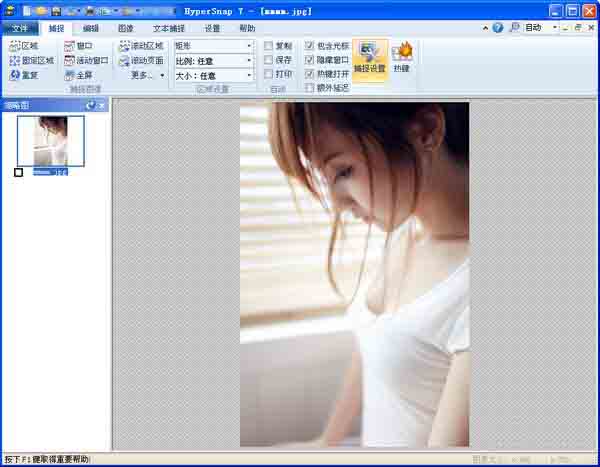
Task: Capture a 窗口 (window)
Action: click(78, 46)
